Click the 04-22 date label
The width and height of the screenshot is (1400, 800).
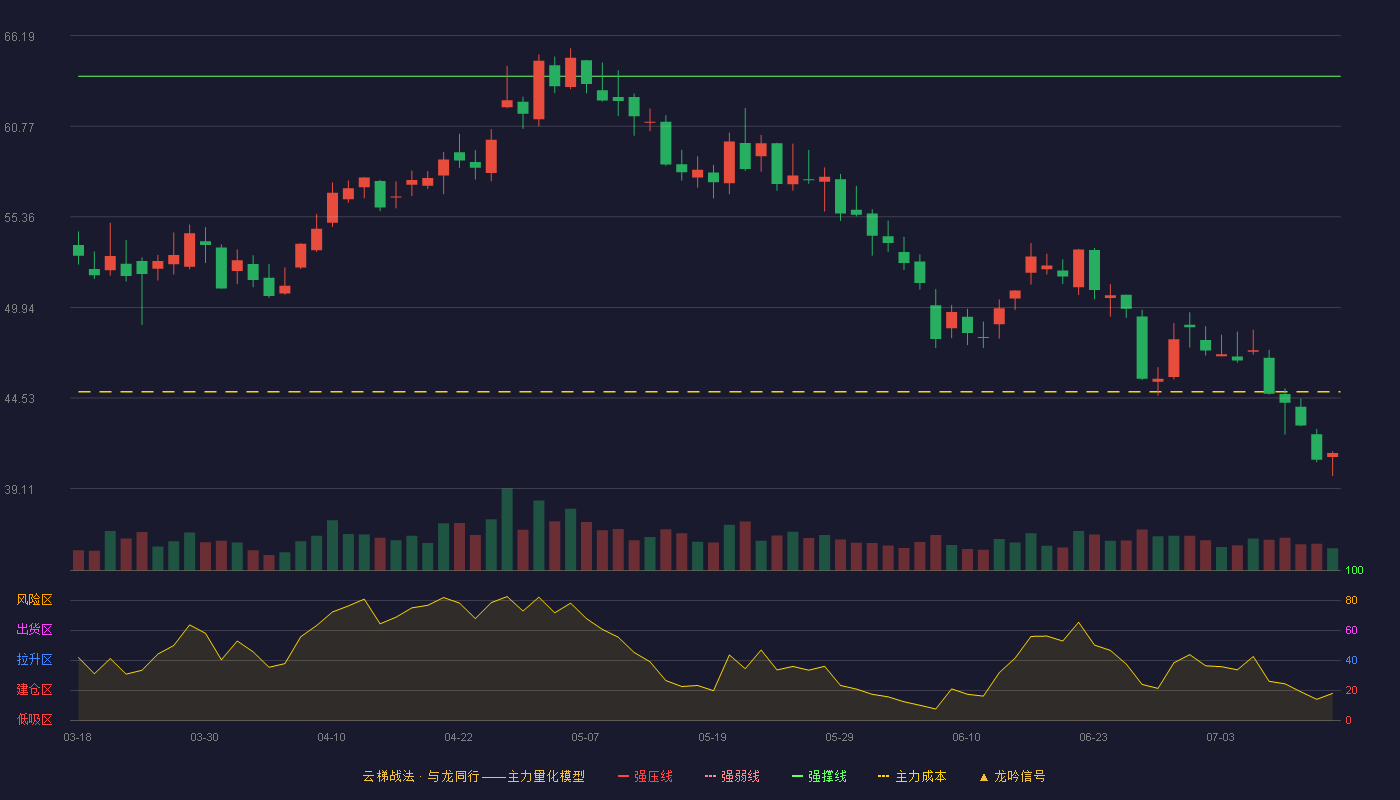(x=458, y=737)
